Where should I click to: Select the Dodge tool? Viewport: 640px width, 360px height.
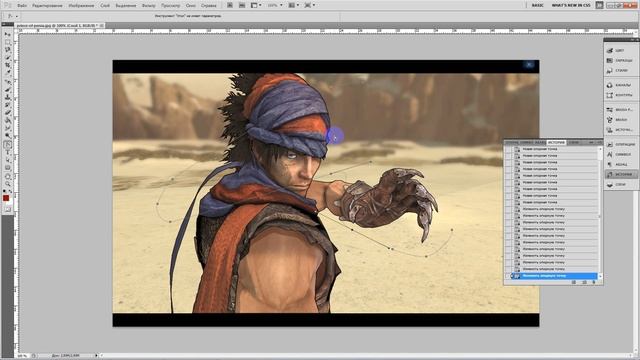click(7, 136)
